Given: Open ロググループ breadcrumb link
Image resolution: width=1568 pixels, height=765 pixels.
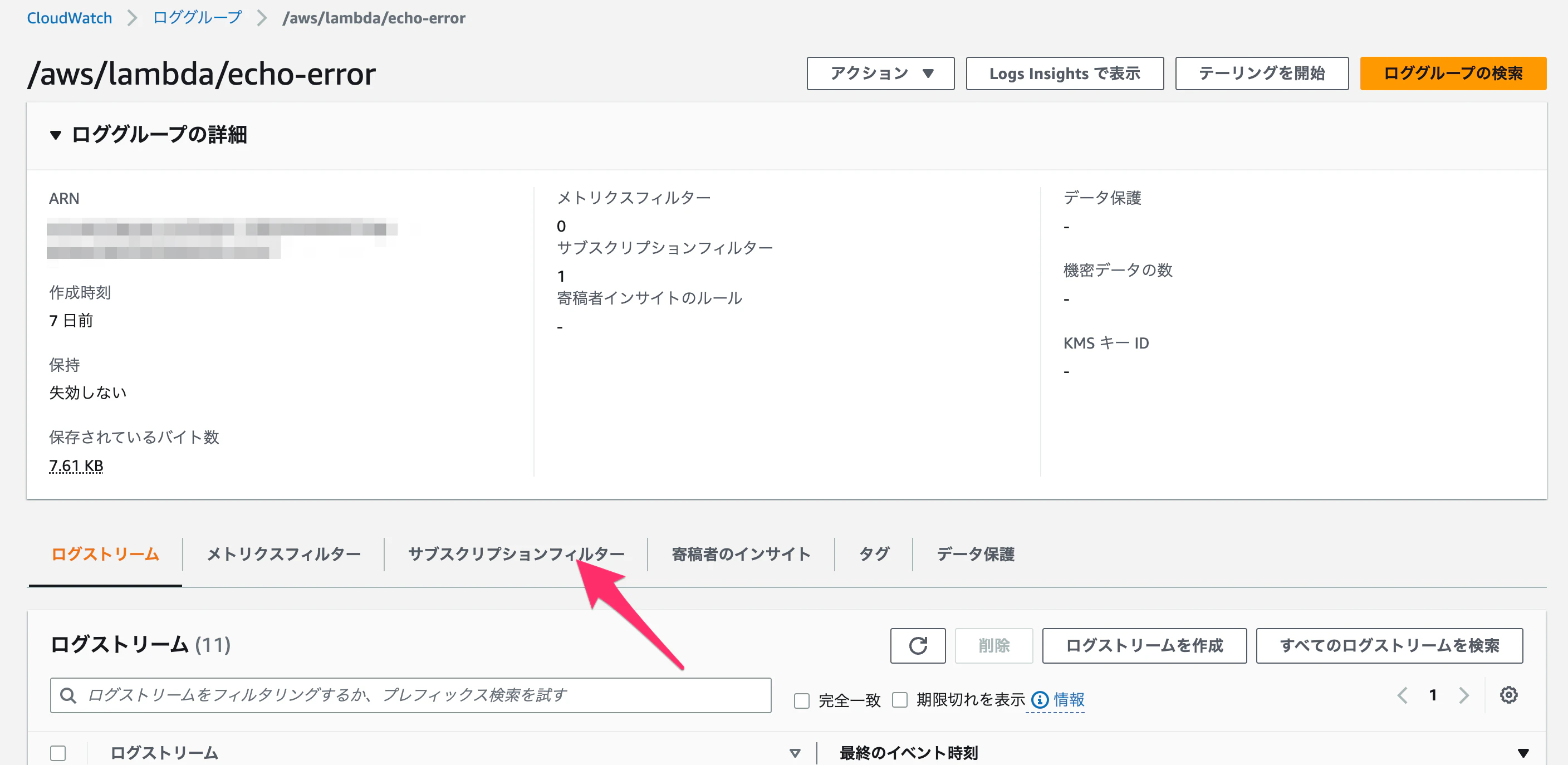Looking at the screenshot, I should click(197, 18).
